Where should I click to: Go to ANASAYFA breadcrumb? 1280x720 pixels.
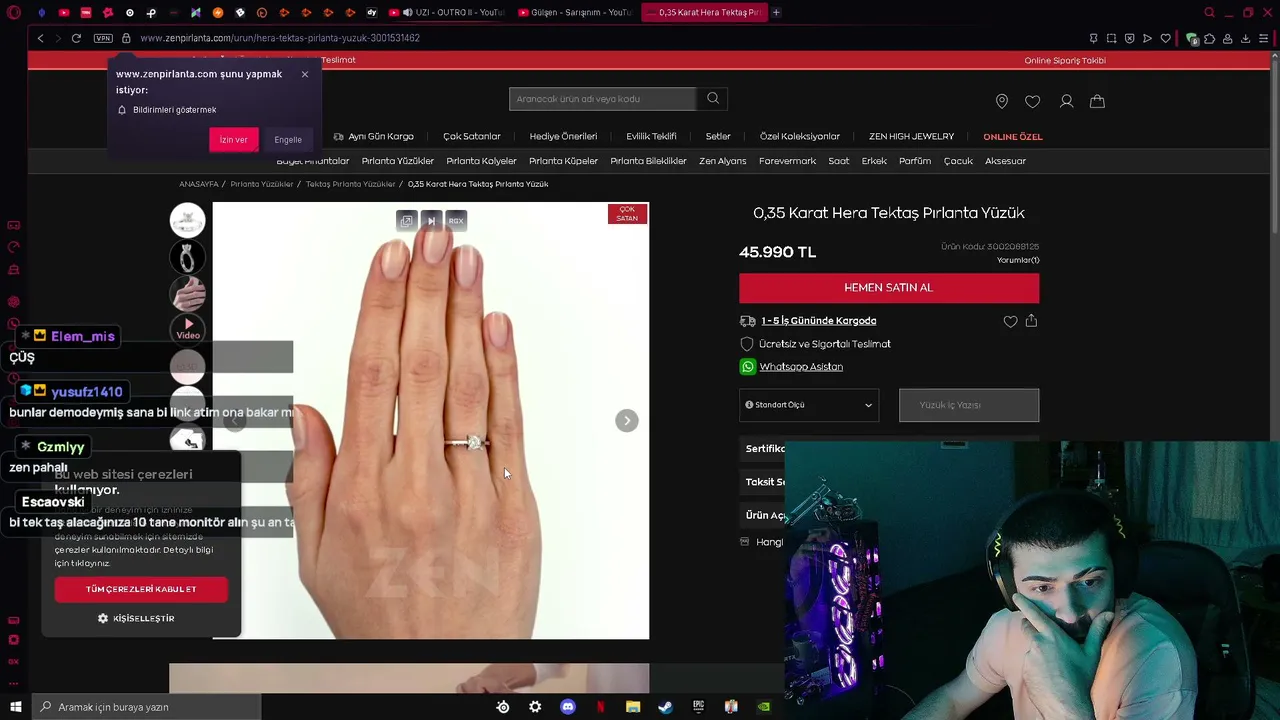[x=199, y=184]
